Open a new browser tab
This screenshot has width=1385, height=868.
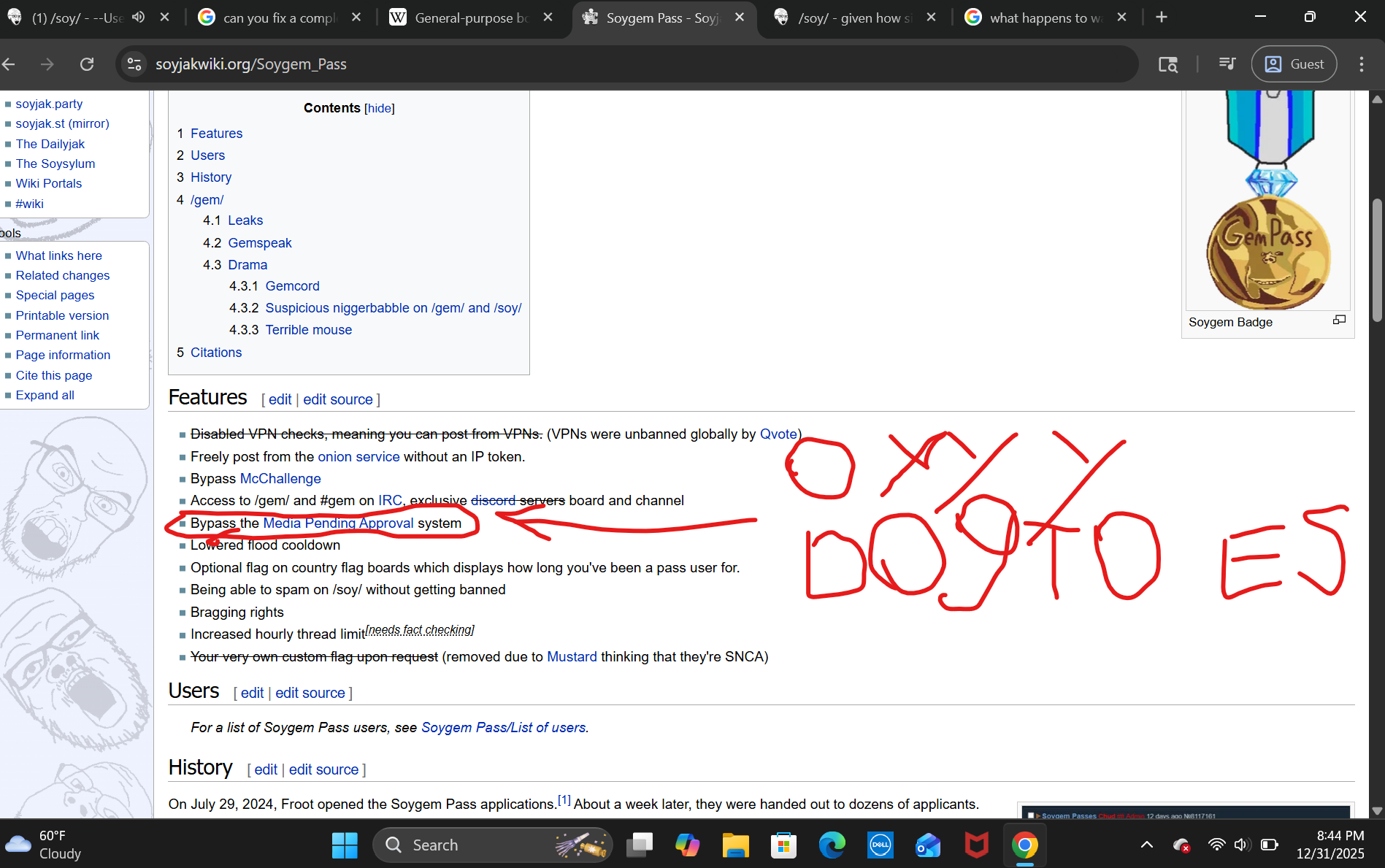(x=1162, y=18)
